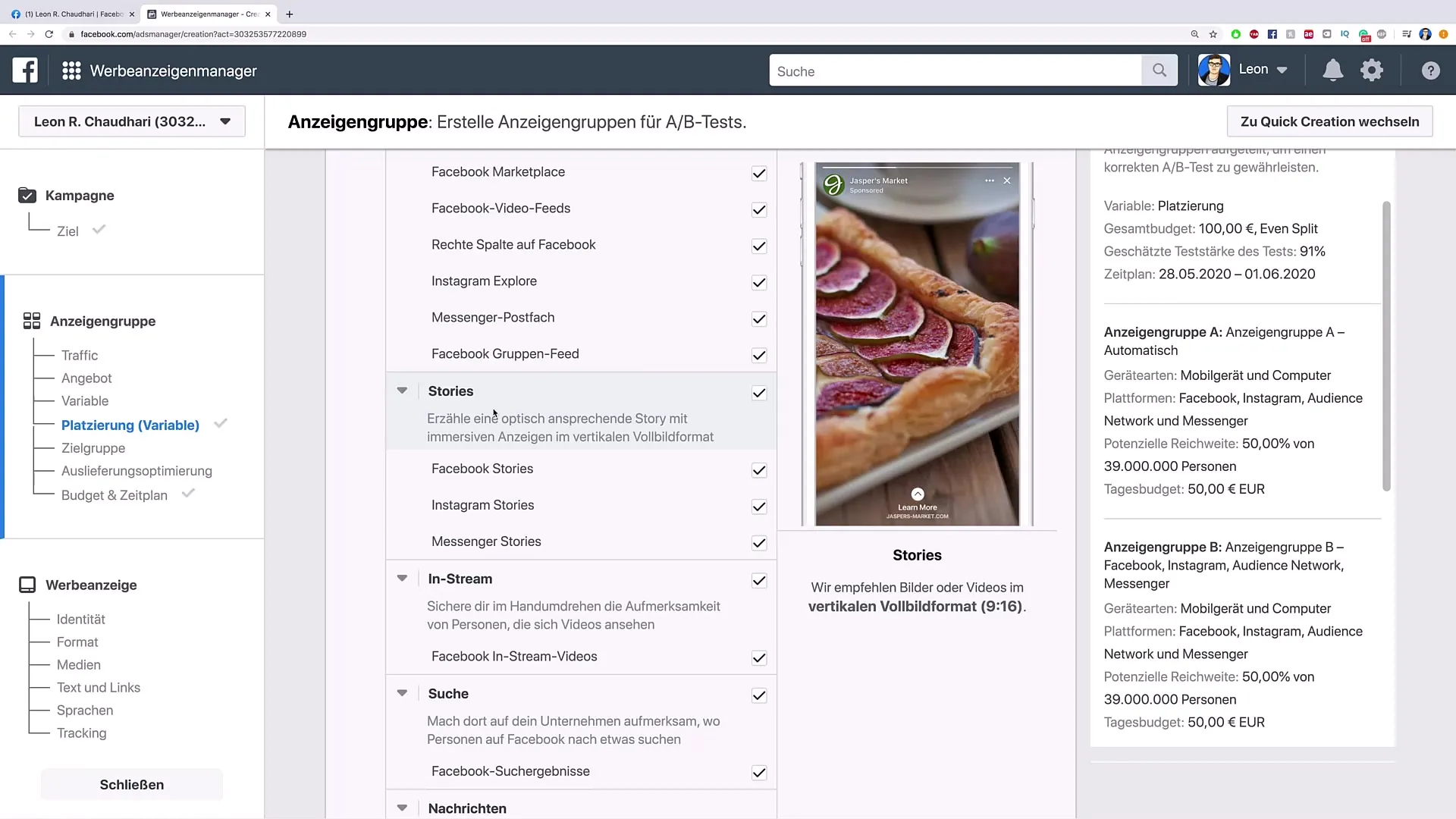
Task: Expand the In-Stream placement section
Action: [401, 579]
